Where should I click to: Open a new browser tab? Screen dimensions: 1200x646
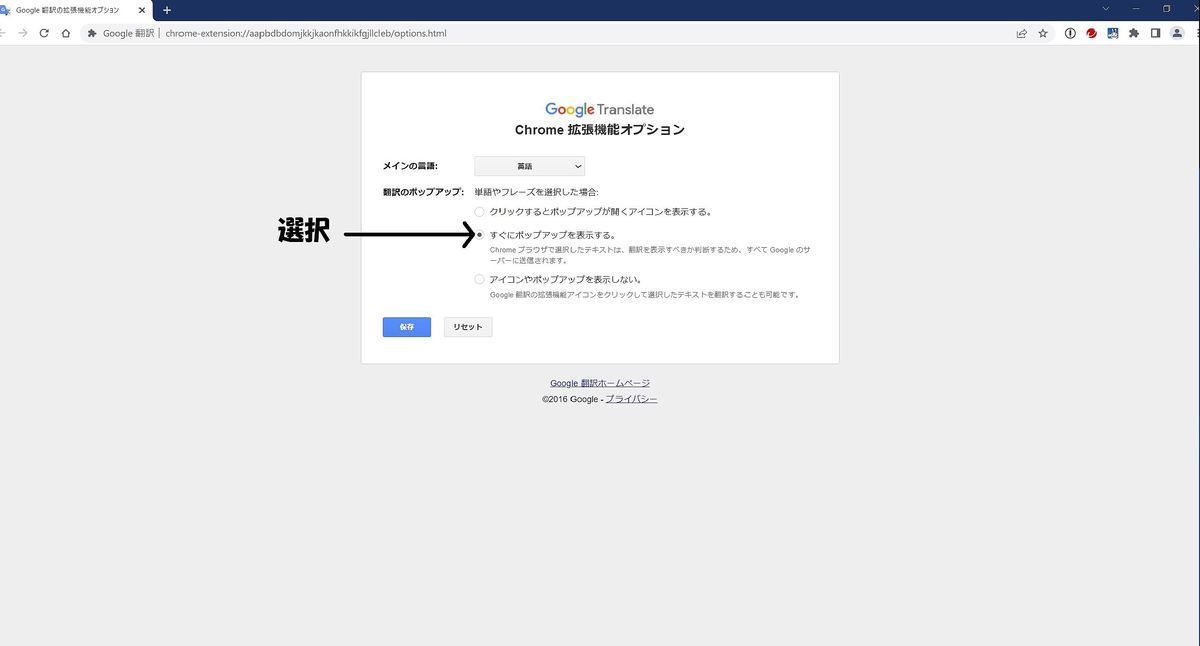[x=167, y=10]
